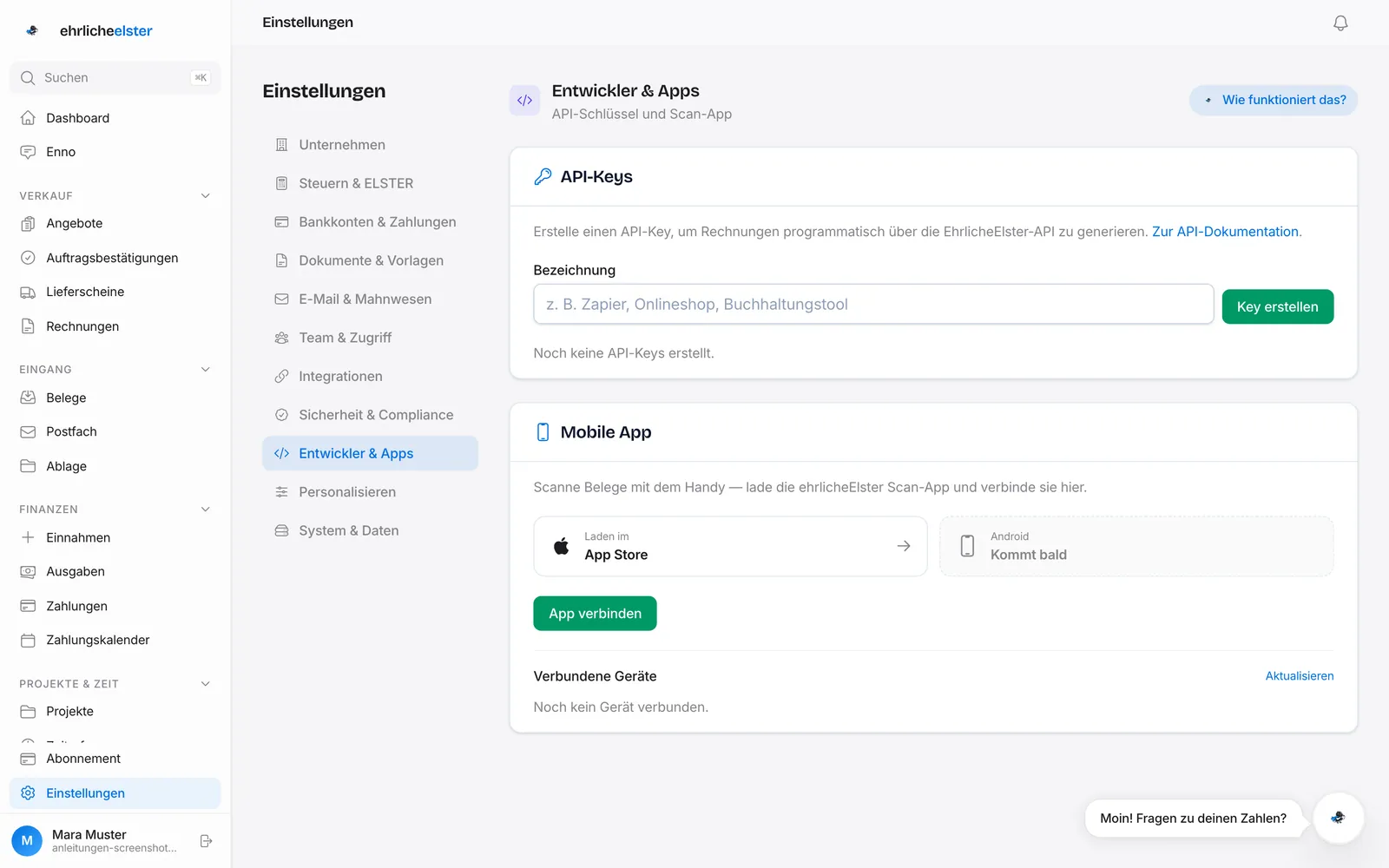The image size is (1389, 868).
Task: Click the Abonnement card icon
Action: (x=28, y=759)
